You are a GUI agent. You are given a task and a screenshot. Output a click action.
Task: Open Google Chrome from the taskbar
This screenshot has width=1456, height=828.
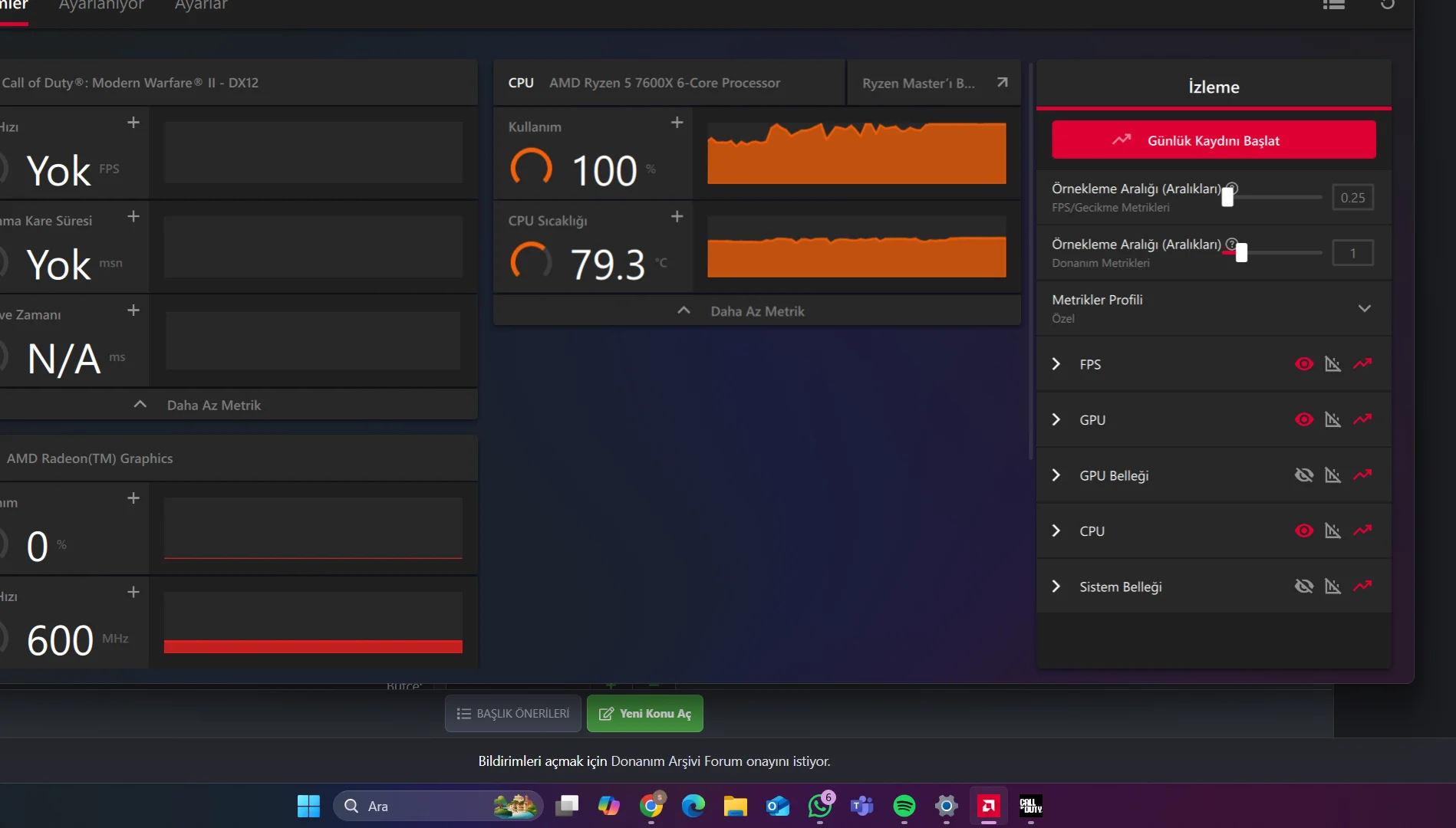pyautogui.click(x=651, y=806)
